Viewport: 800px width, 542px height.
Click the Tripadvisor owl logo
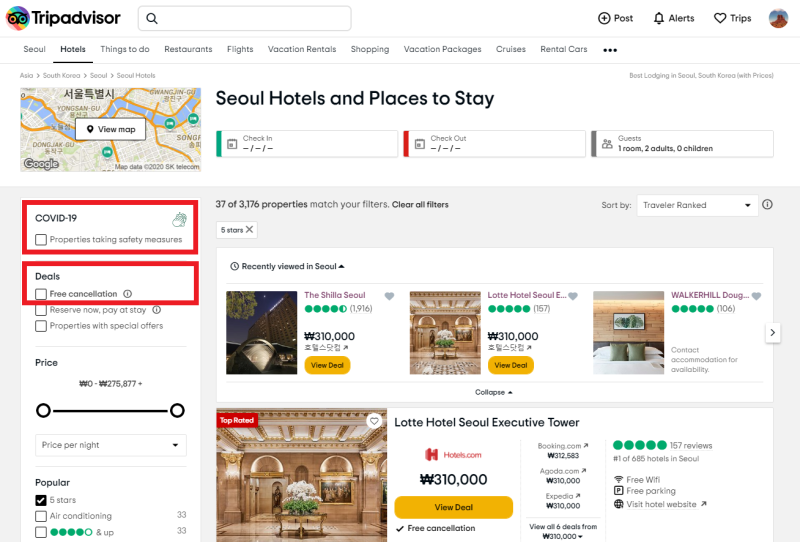17,18
